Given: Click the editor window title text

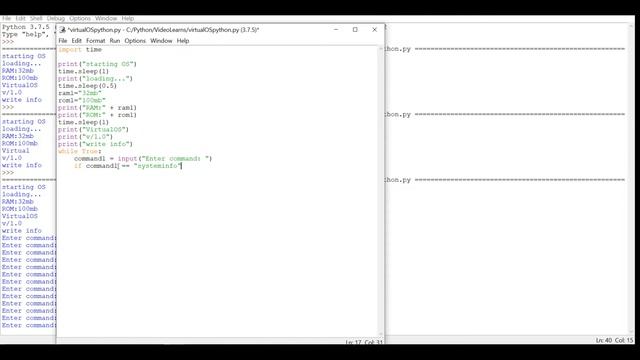Looking at the screenshot, I should tap(163, 30).
